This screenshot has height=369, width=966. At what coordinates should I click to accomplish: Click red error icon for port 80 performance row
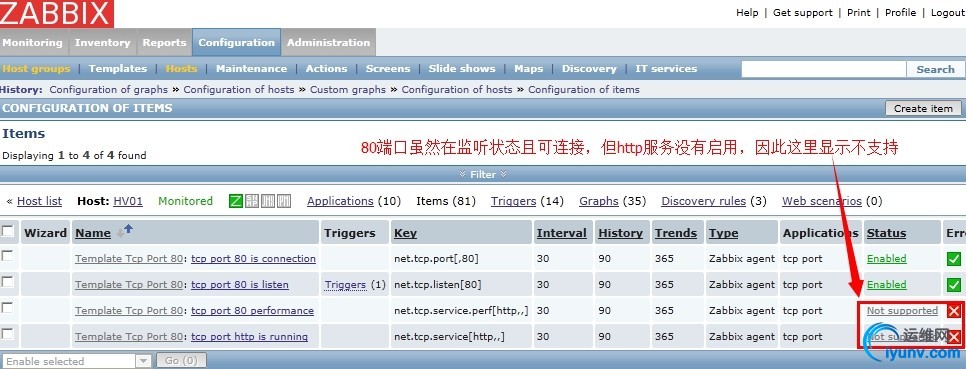point(954,311)
